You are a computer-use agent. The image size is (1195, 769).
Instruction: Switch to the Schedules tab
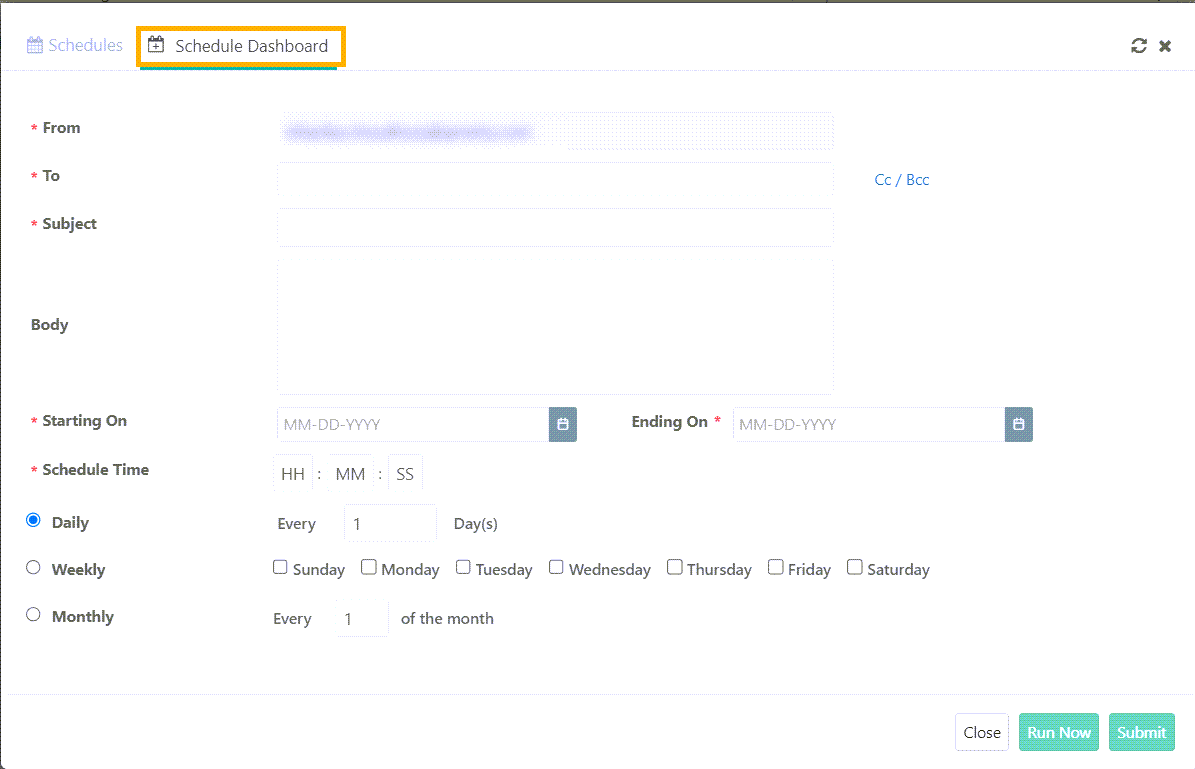[84, 45]
